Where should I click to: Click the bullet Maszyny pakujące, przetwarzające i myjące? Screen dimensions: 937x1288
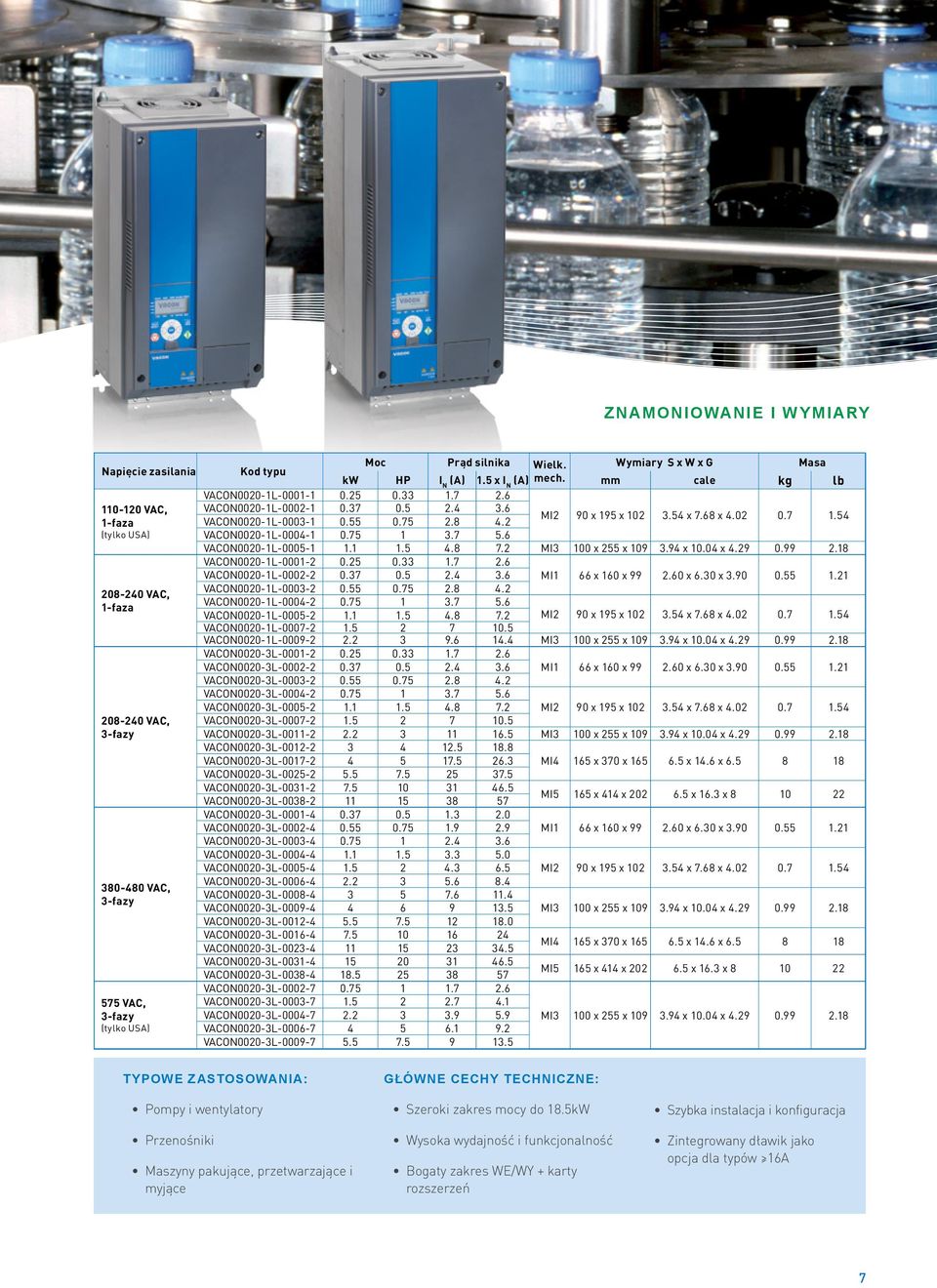[x=249, y=1180]
